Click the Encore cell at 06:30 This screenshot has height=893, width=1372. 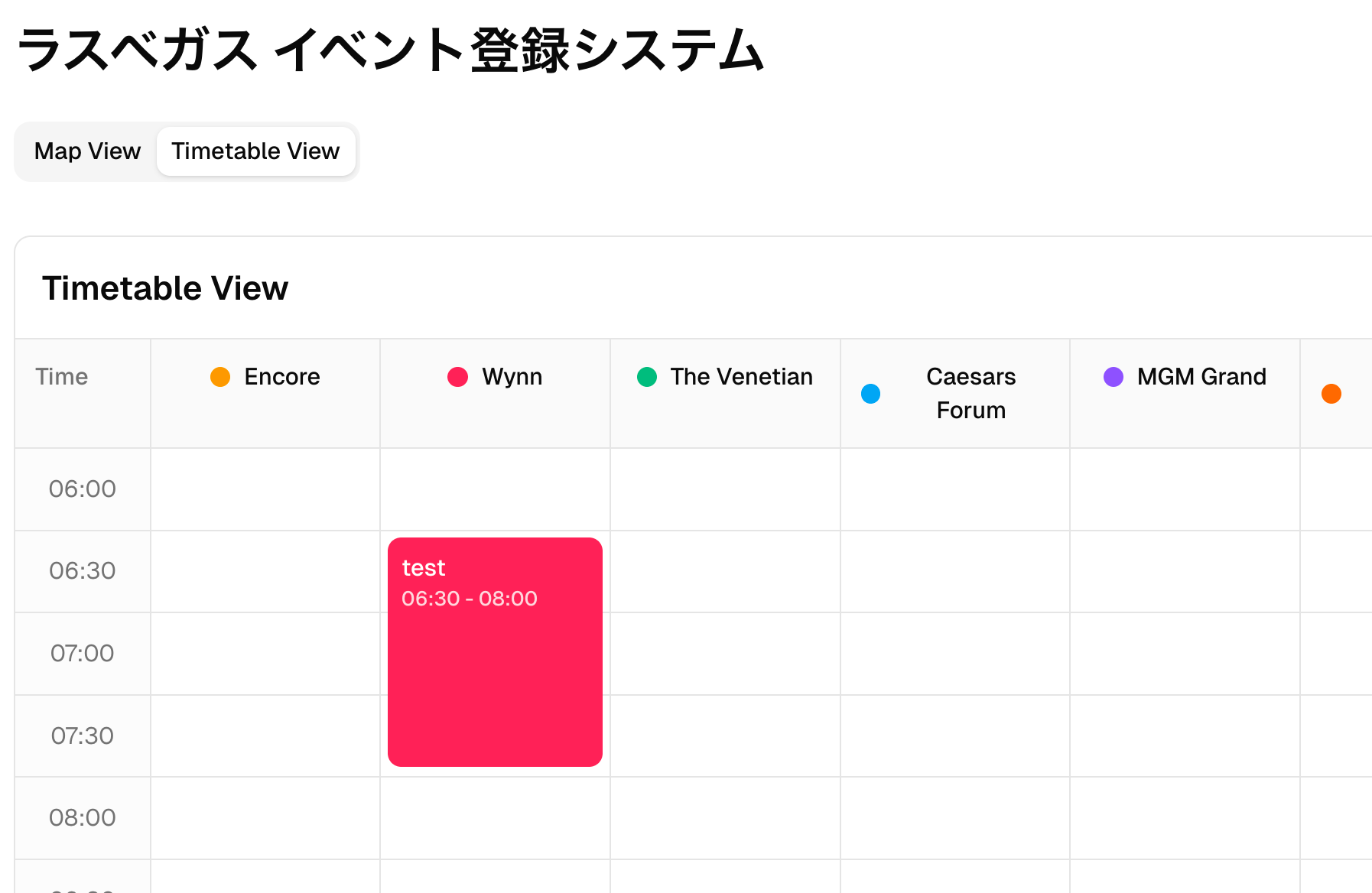265,571
